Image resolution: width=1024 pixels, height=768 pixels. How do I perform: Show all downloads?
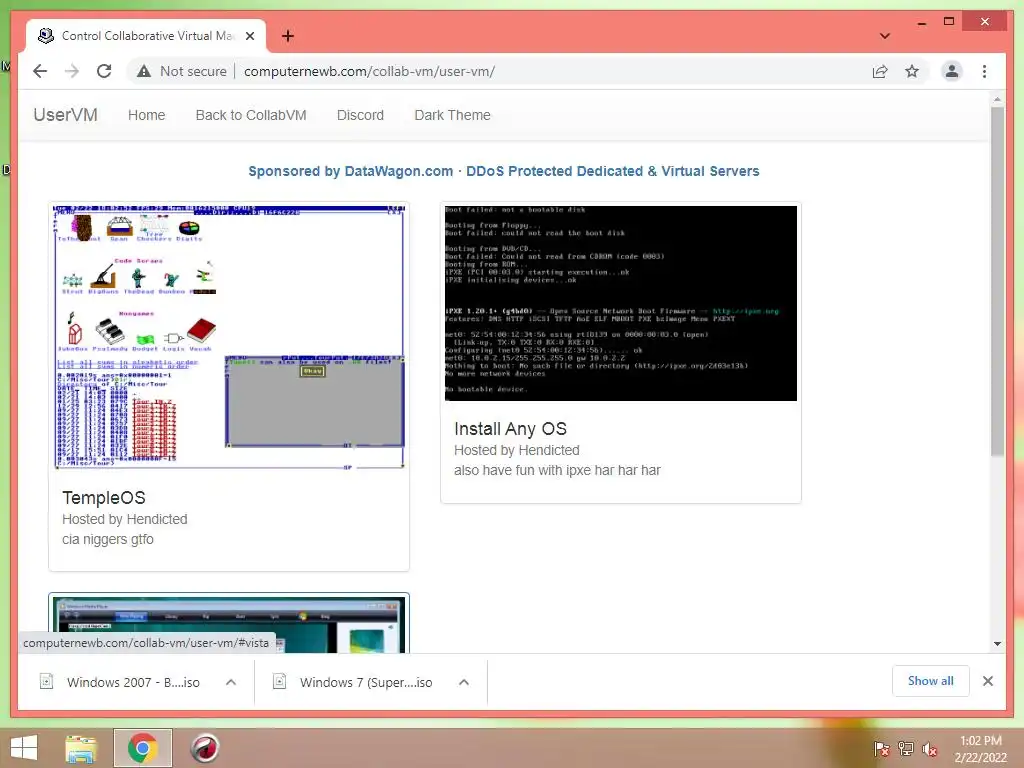[931, 681]
